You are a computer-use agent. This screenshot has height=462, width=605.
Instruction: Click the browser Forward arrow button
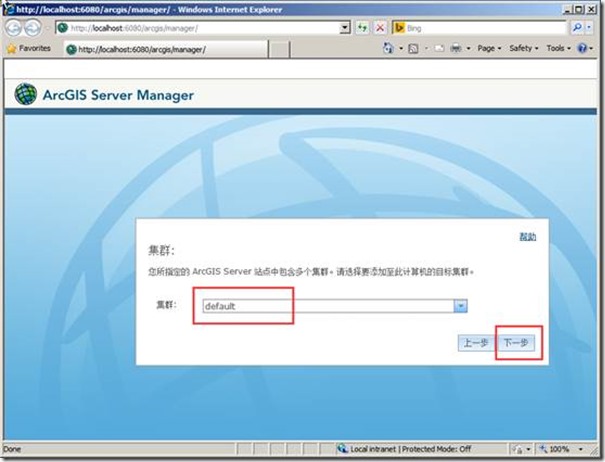[x=33, y=28]
